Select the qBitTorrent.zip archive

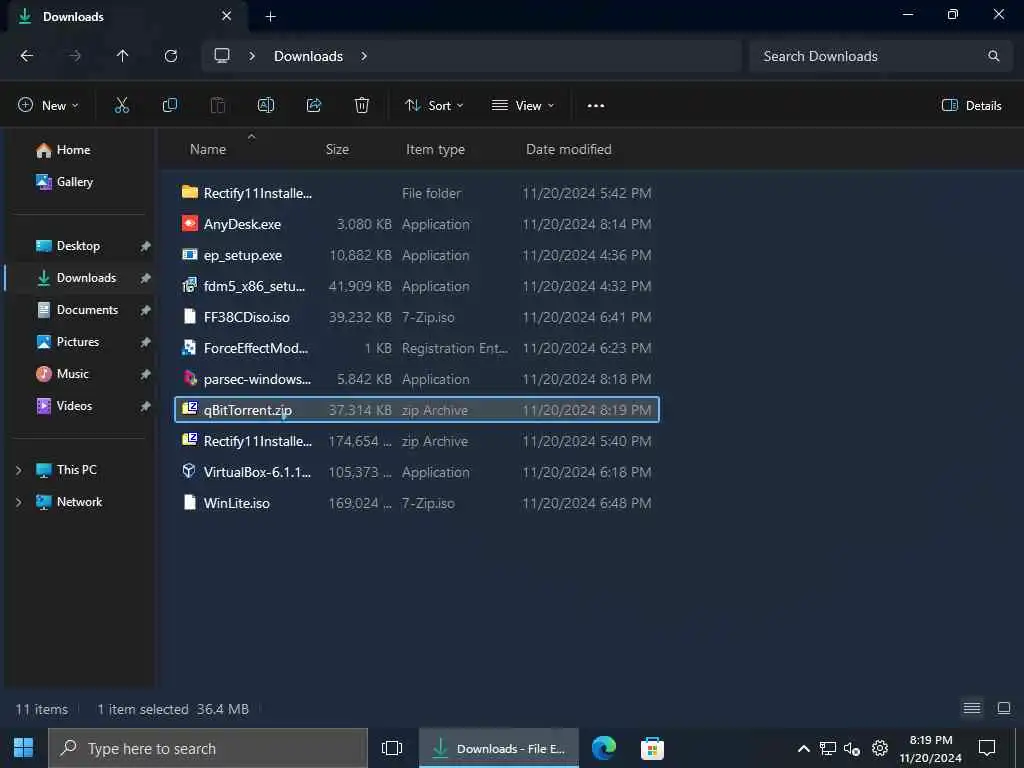point(417,409)
